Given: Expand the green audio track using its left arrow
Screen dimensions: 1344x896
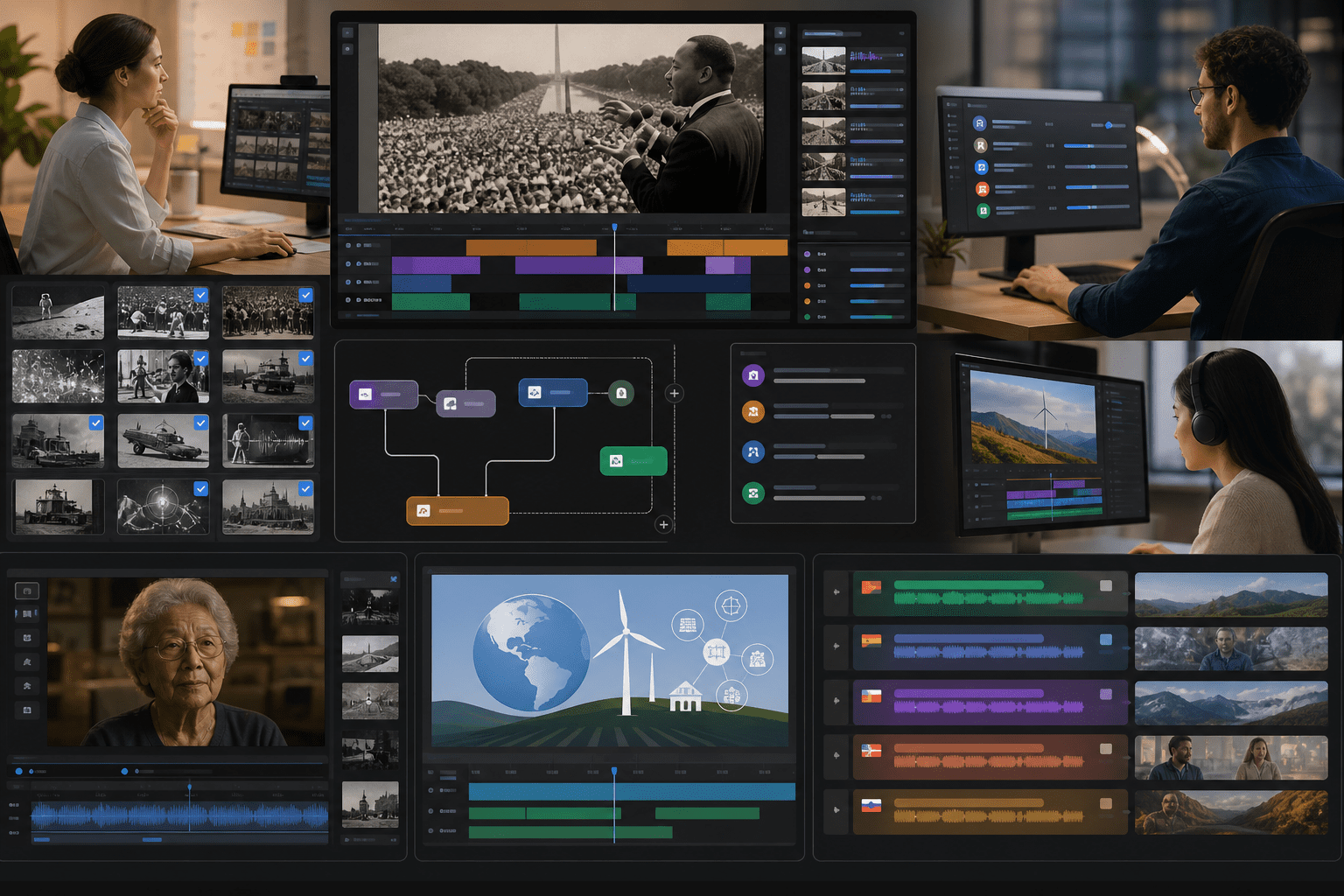Looking at the screenshot, I should 836,592.
